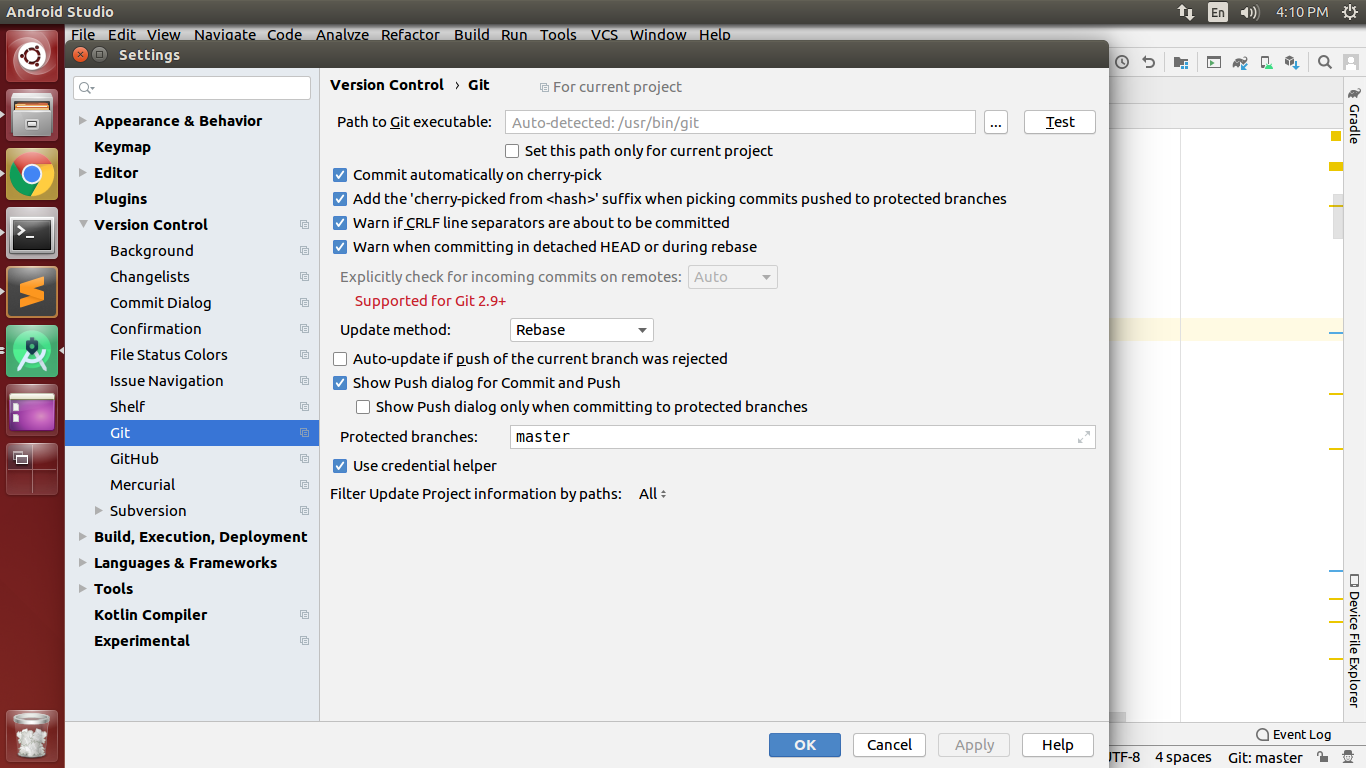Browse for Git executable with '...' button
The width and height of the screenshot is (1366, 768).
point(996,122)
